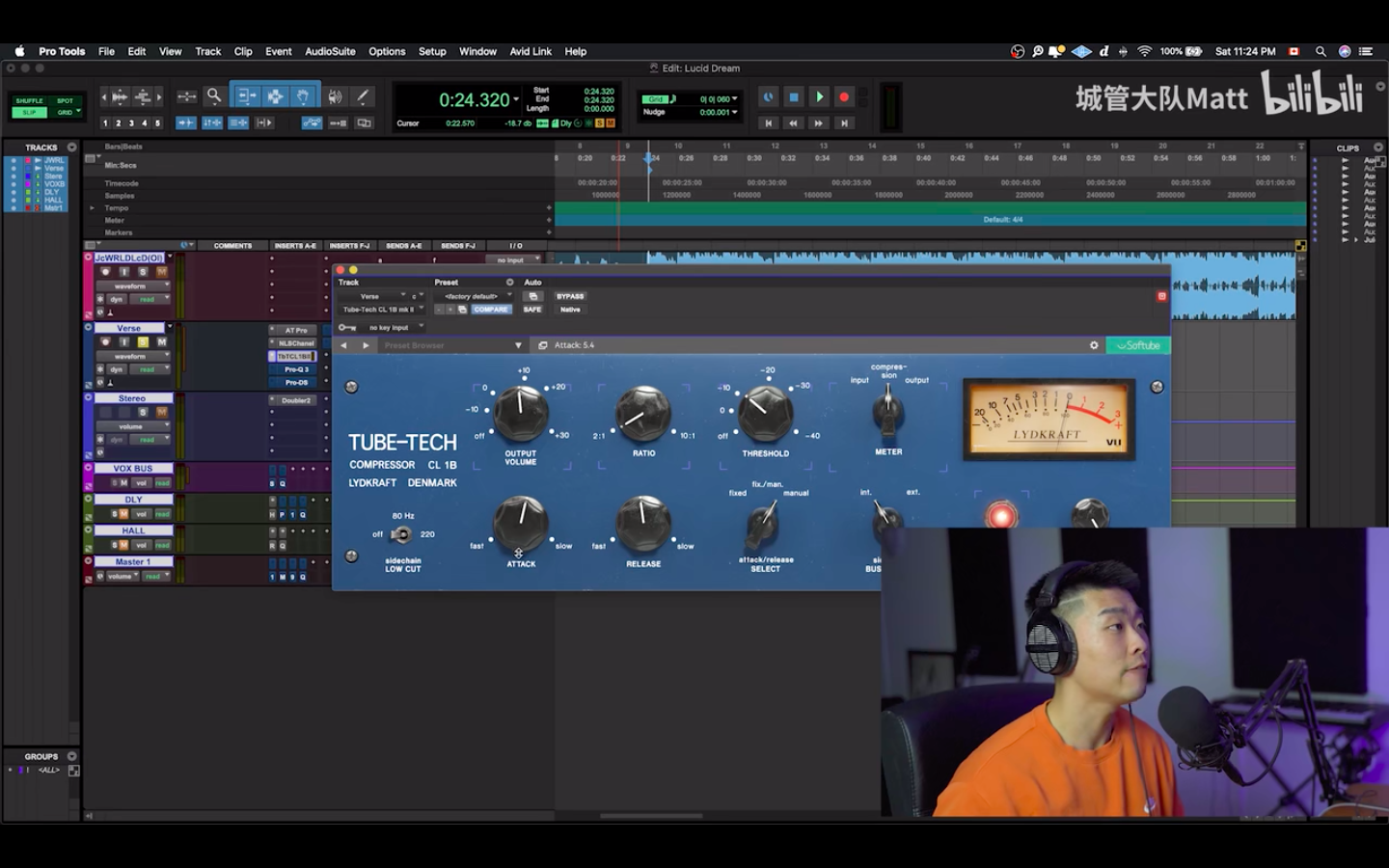Open plugin Track selector Verse dropdown
The image size is (1389, 868).
(x=371, y=296)
